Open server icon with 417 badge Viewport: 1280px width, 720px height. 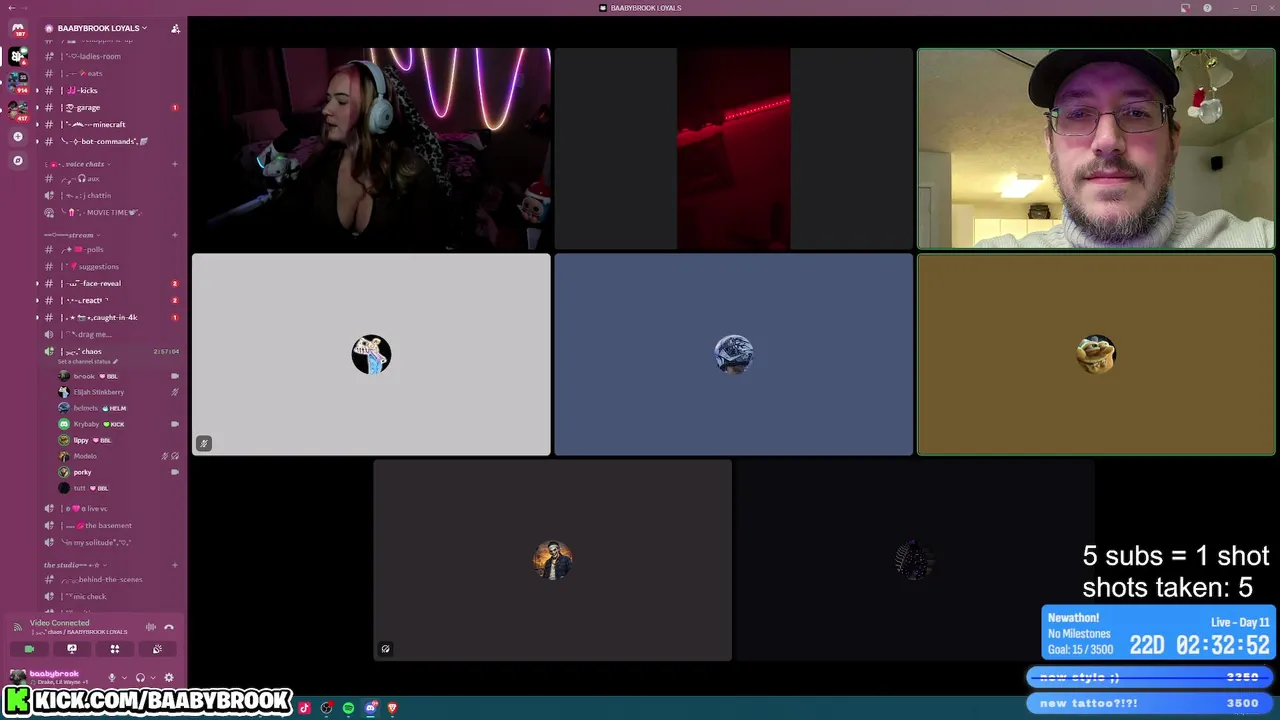pos(18,109)
